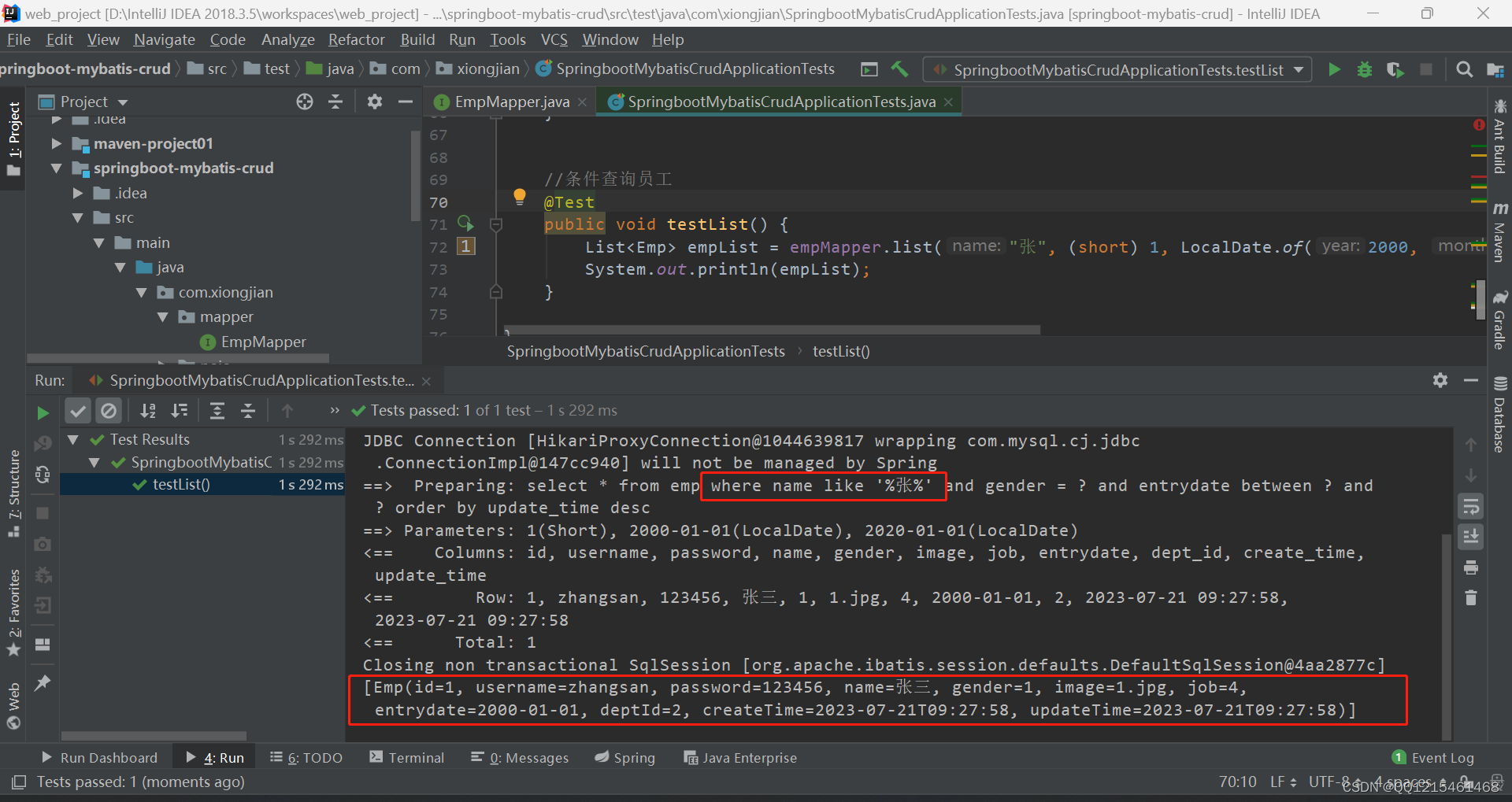Collapse the Test Results root node

[x=73, y=440]
